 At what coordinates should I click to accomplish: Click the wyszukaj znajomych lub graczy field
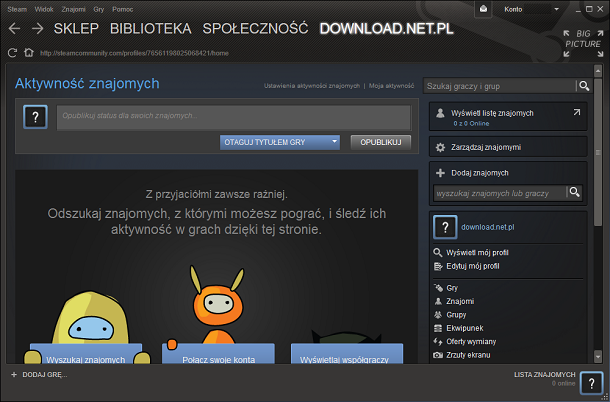pos(500,193)
